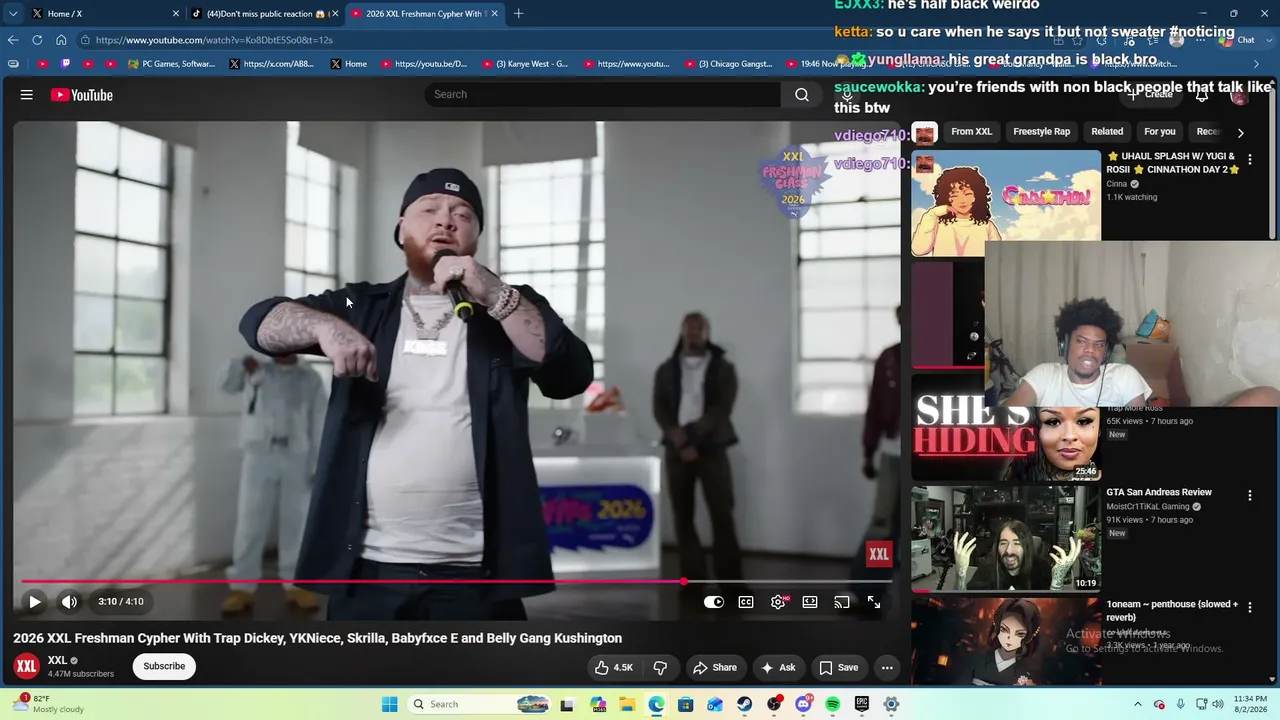Select the From XXL filter chip

[x=971, y=132]
